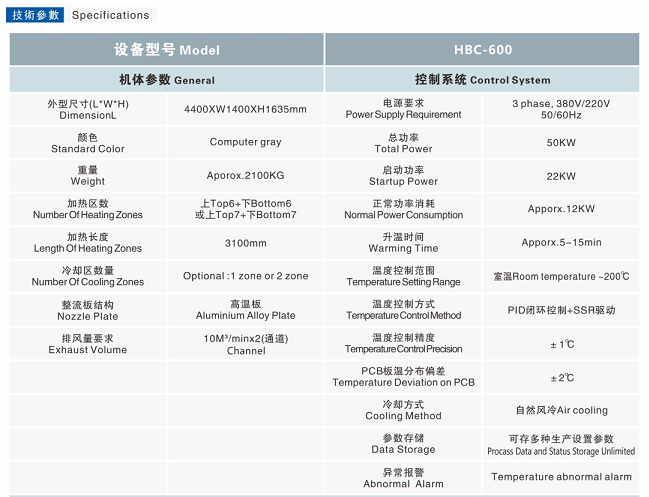649x497 pixels.
Task: Click the Optional :1 zone or 2 zone cell
Action: (245, 276)
